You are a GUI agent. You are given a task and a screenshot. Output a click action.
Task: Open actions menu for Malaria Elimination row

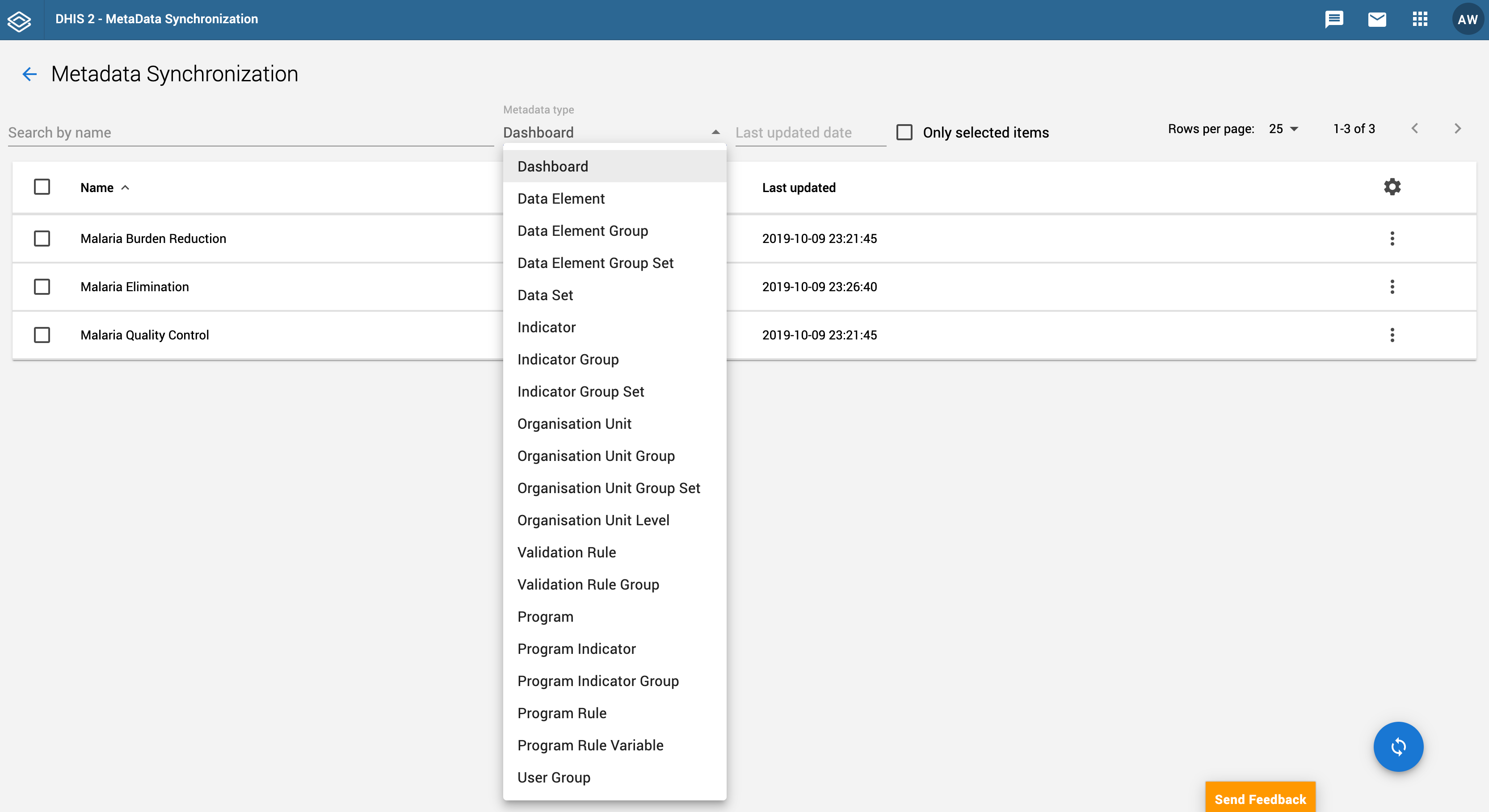point(1392,287)
